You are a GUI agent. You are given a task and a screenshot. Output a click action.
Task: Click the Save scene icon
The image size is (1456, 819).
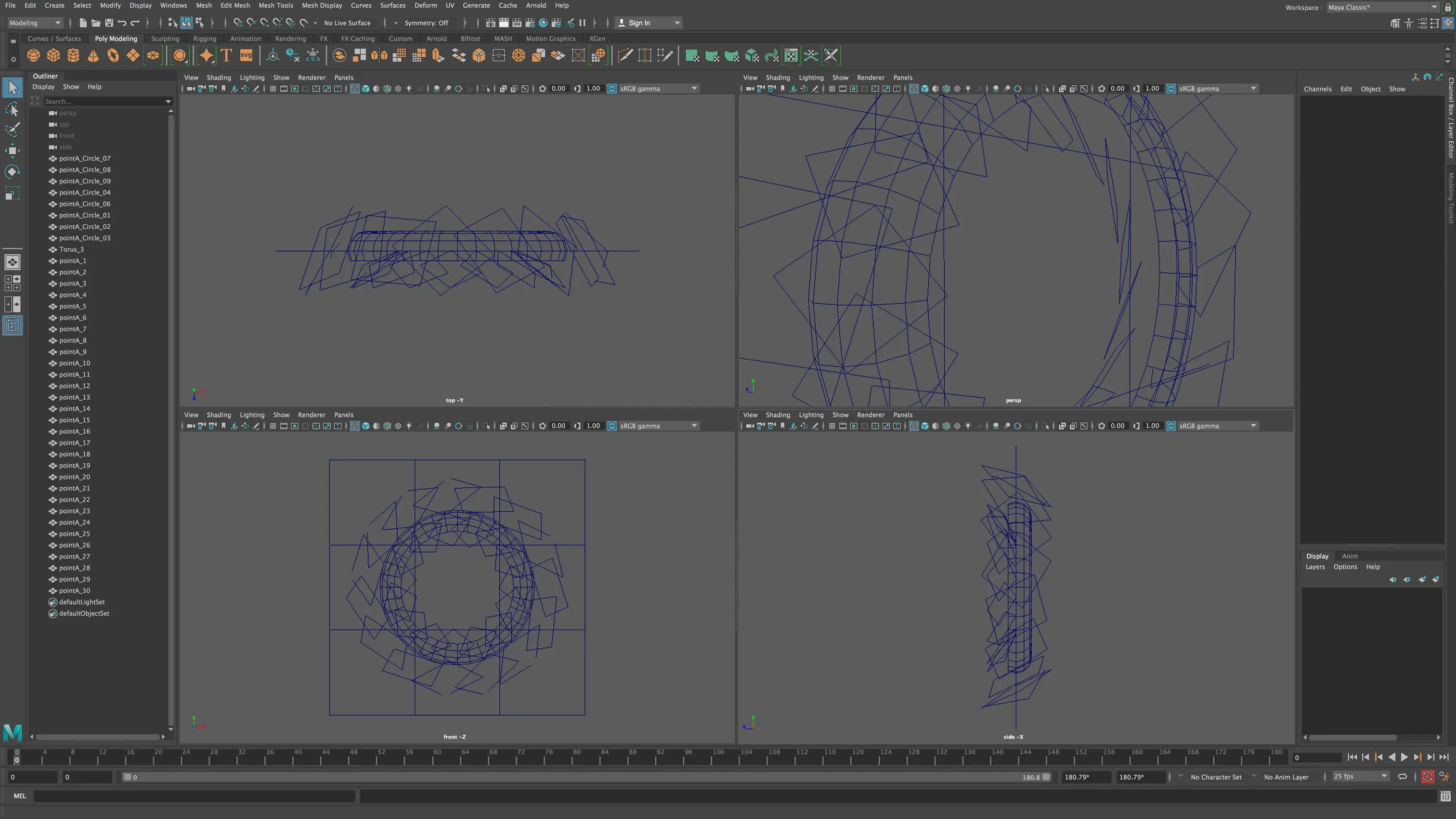(x=109, y=23)
